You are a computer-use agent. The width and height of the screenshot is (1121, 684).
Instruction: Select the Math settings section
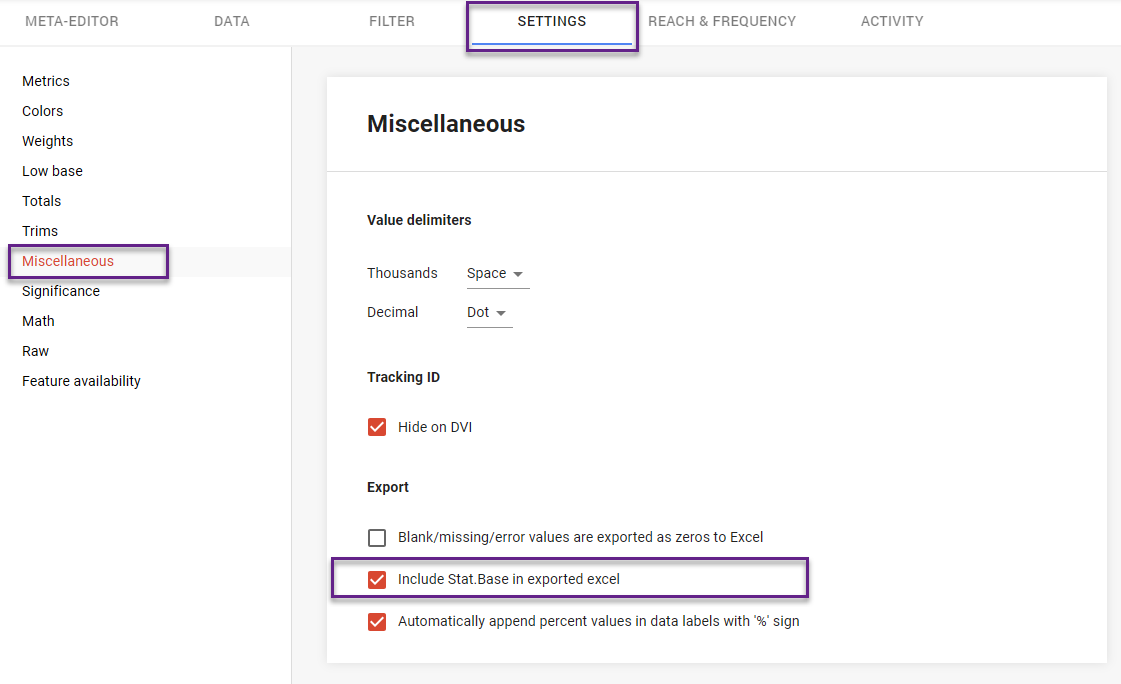[38, 321]
